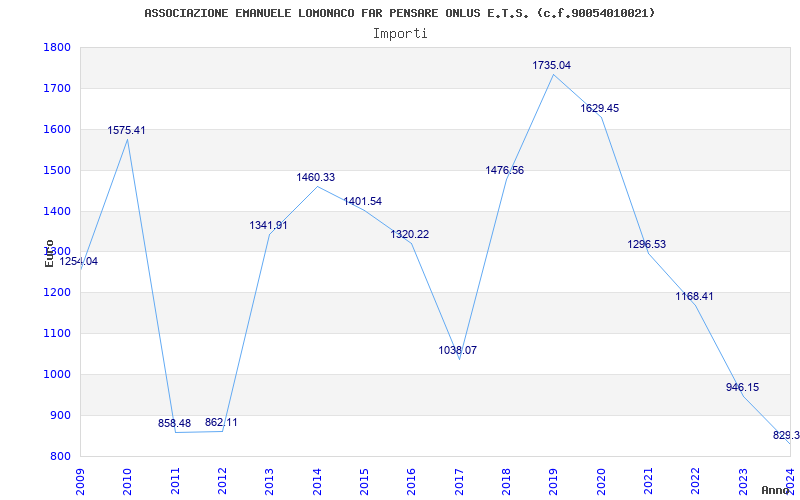Select the 'Importi' chart subtitle
The width and height of the screenshot is (800, 500).
400,34
